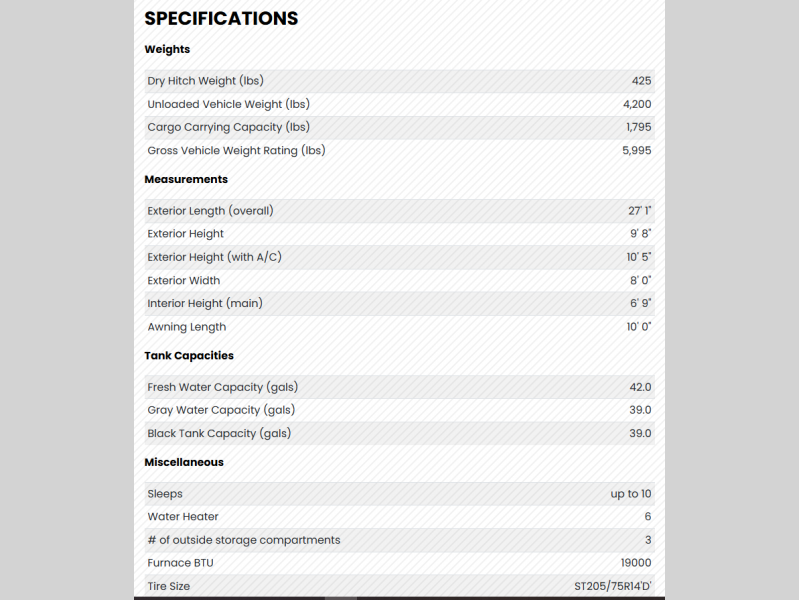This screenshot has height=600, width=799.
Task: Click the Gross Vehicle Weight Rating value 5,995
Action: (x=637, y=150)
